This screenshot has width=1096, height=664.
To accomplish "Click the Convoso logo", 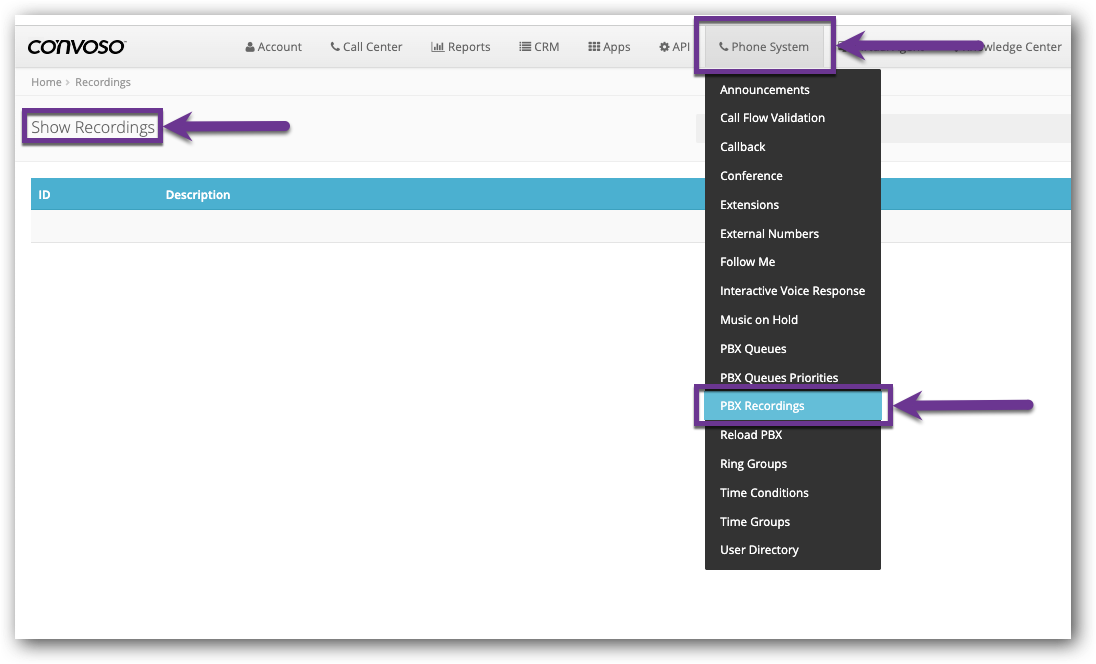I will 76,47.
